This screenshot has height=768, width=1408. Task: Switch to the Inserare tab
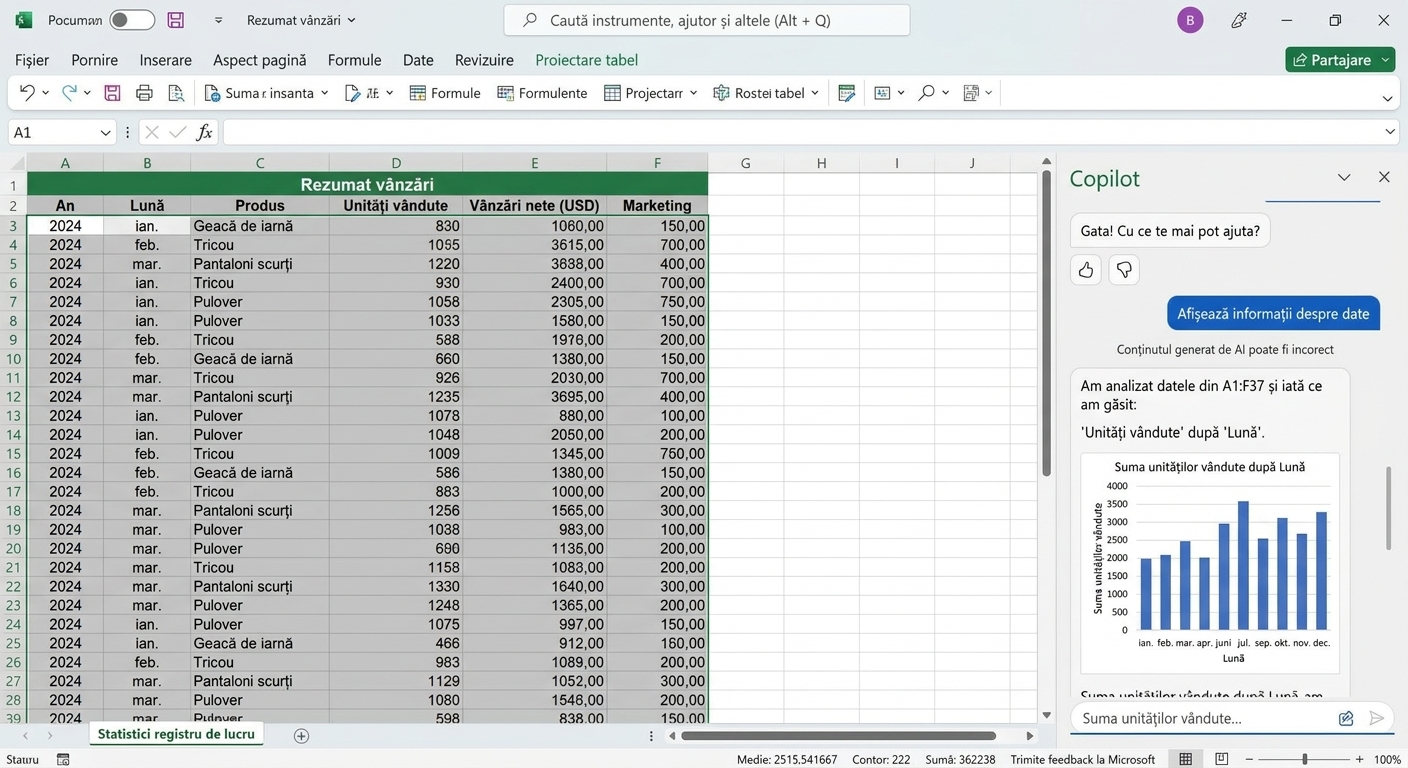pyautogui.click(x=166, y=60)
